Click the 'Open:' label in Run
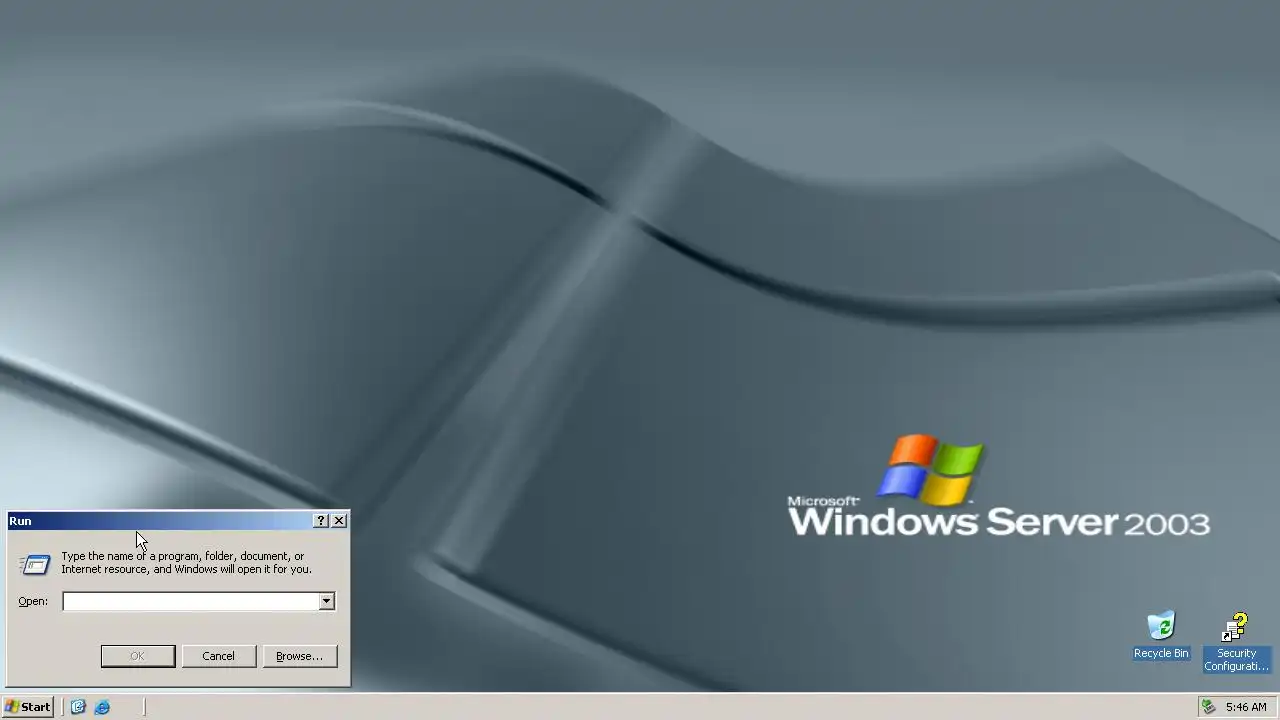This screenshot has width=1280, height=720. tap(33, 601)
